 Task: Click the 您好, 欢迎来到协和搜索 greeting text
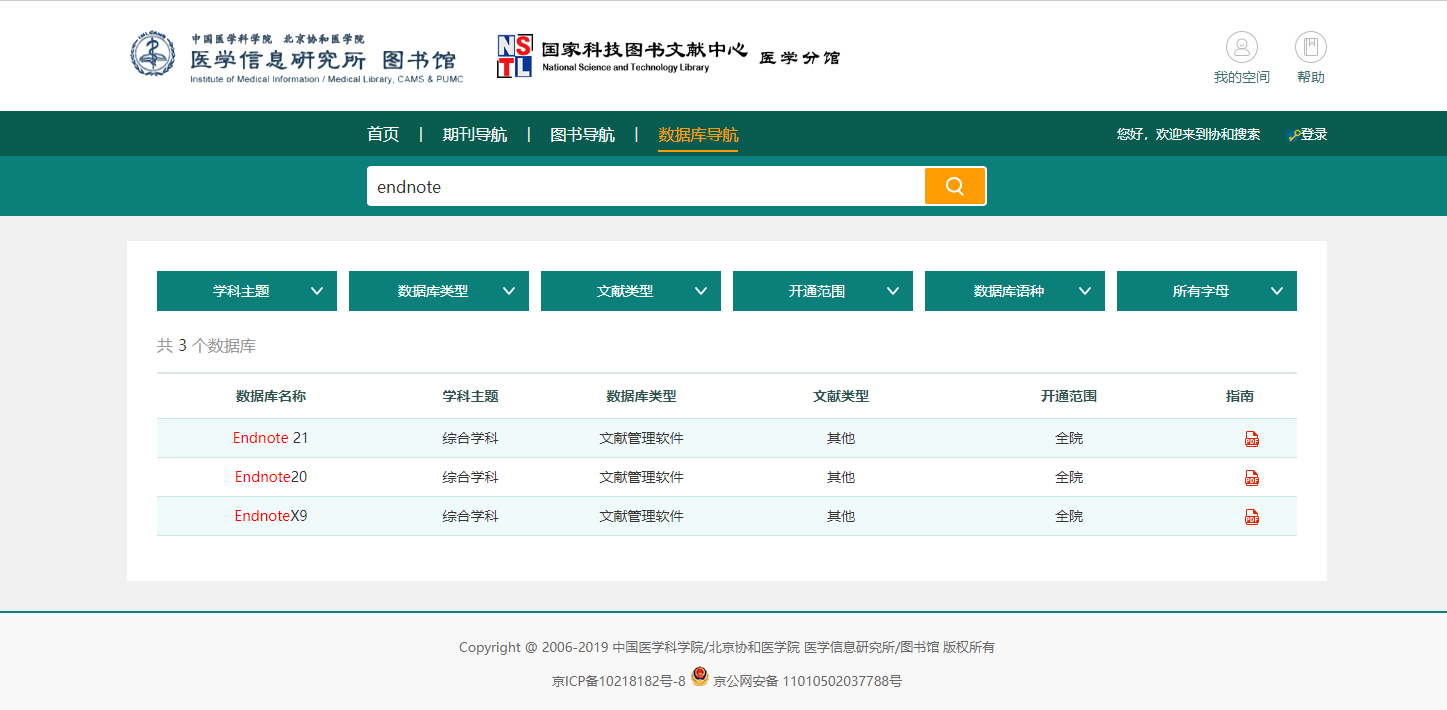point(1188,134)
